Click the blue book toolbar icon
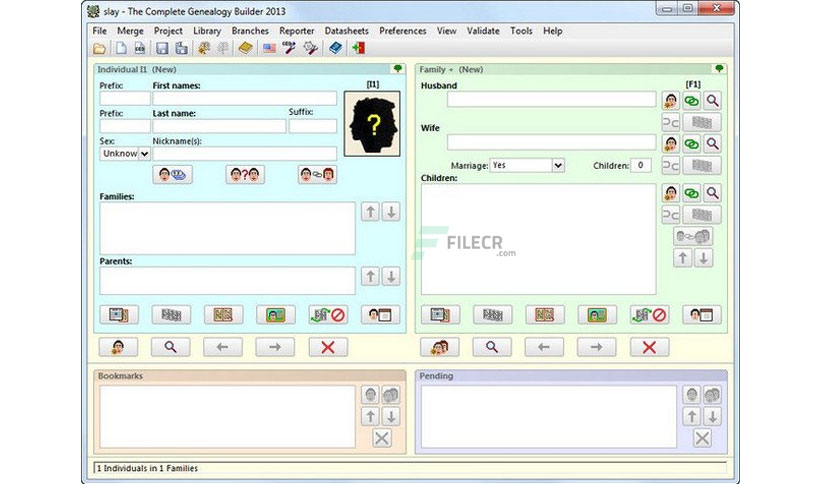The width and height of the screenshot is (836, 484). click(x=335, y=49)
